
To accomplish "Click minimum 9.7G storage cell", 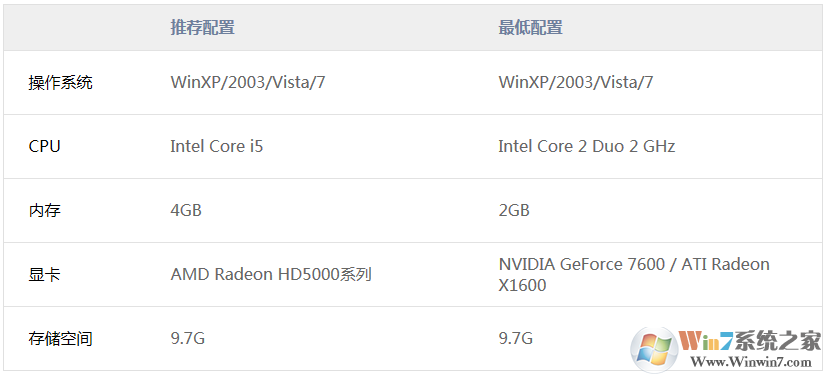I will tap(515, 339).
